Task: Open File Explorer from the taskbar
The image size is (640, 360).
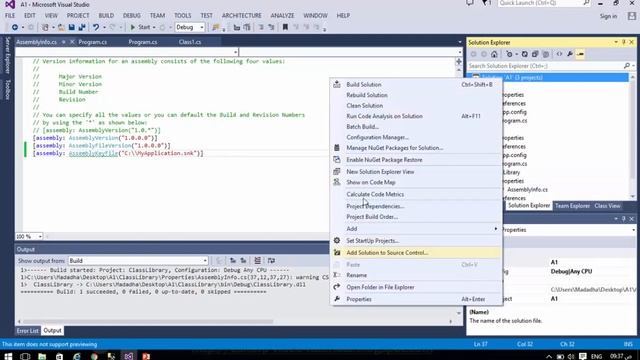Action: click(x=42, y=356)
